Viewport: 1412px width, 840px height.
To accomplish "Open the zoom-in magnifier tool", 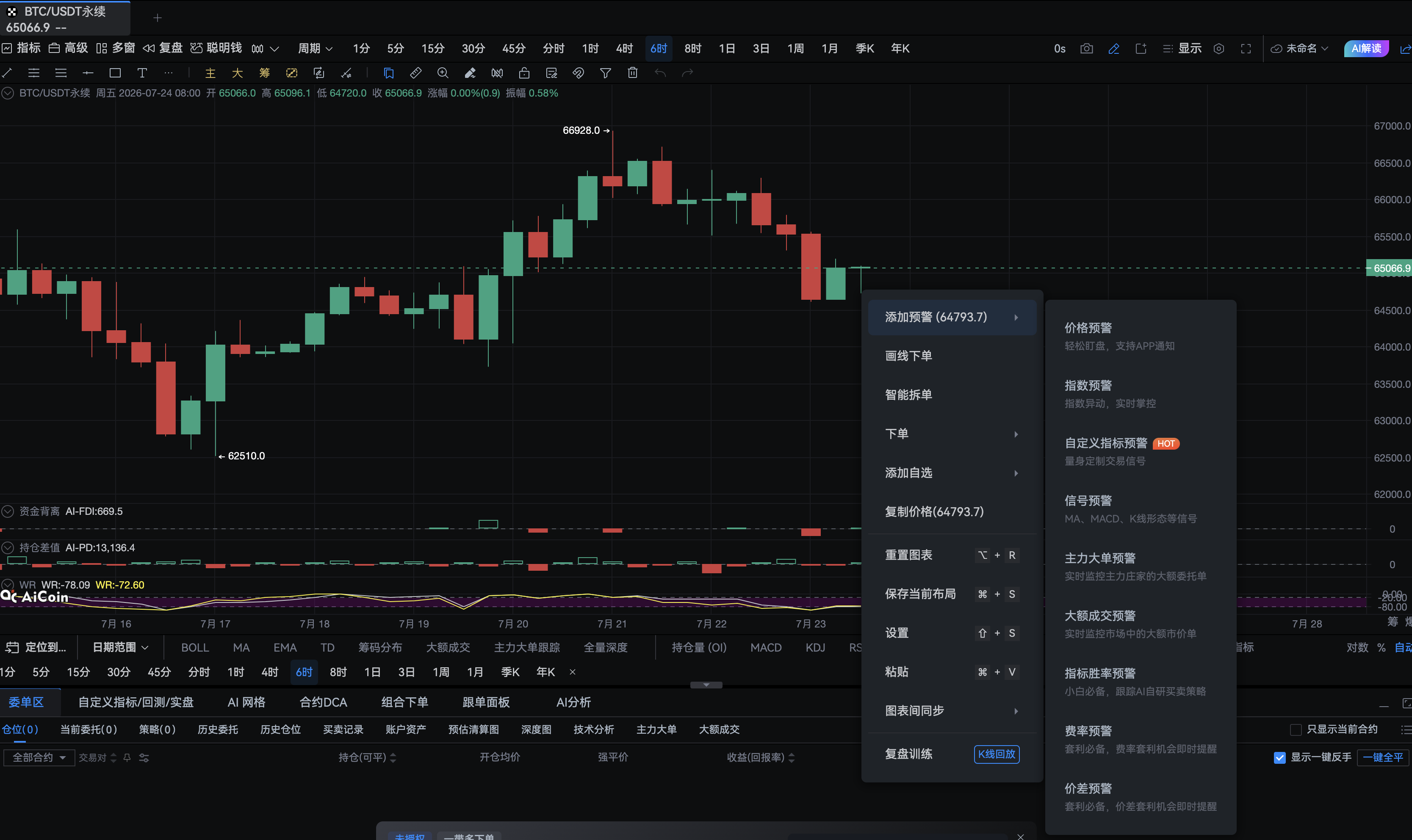I will pos(443,73).
